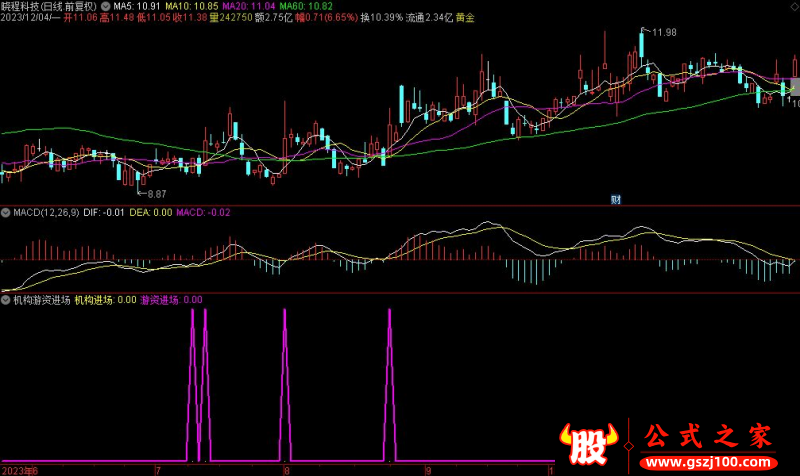Expand the MACD(12,26,9) indicator dropdown icon
This screenshot has height=476, width=800.
(x=6, y=212)
